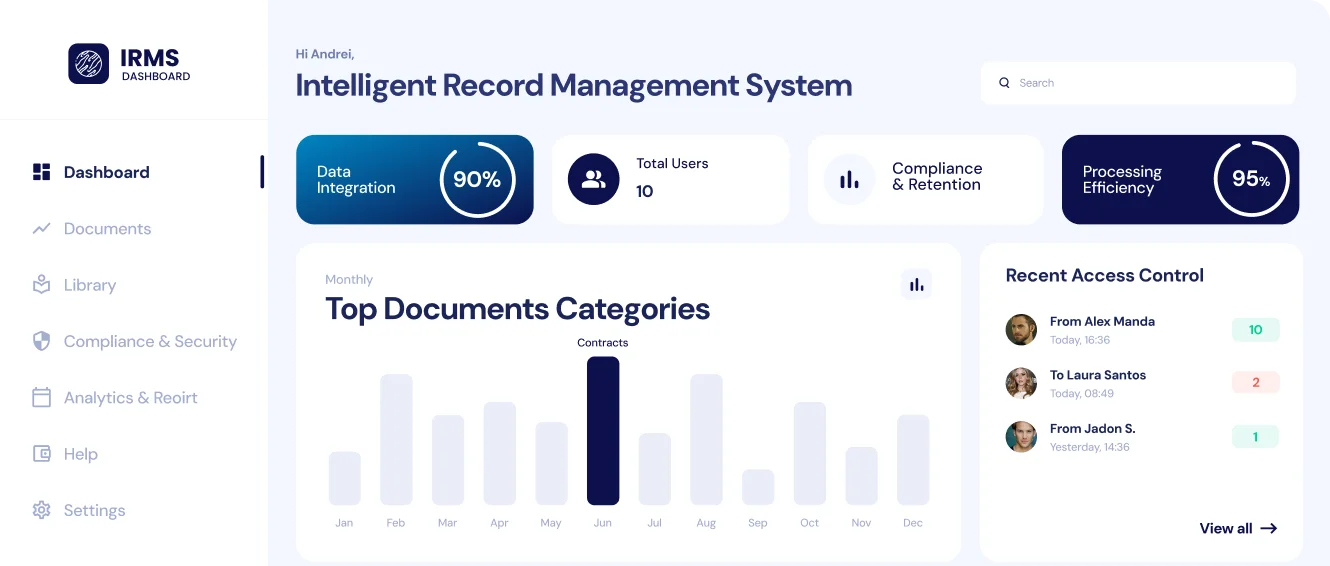Viewport: 1330px width, 566px height.
Task: Click the Dashboard grid icon in sidebar
Action: click(41, 172)
